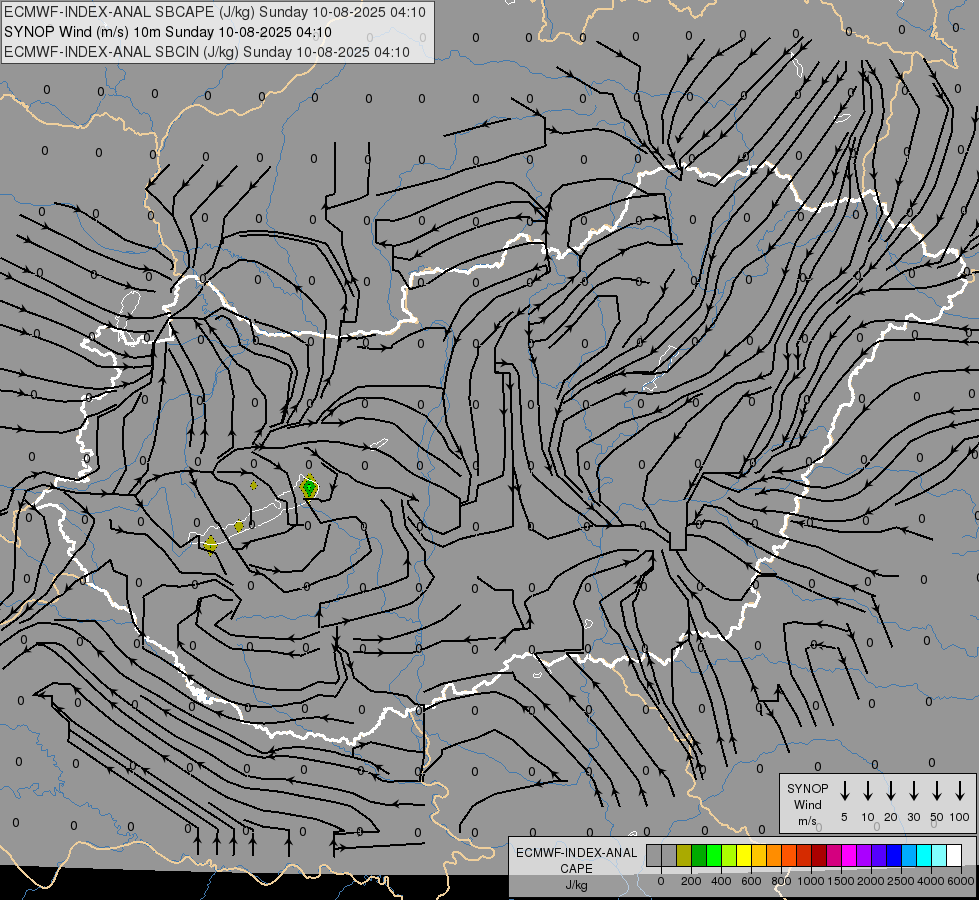The width and height of the screenshot is (979, 900).
Task: Select the white CAPE legend swatch
Action: (953, 855)
